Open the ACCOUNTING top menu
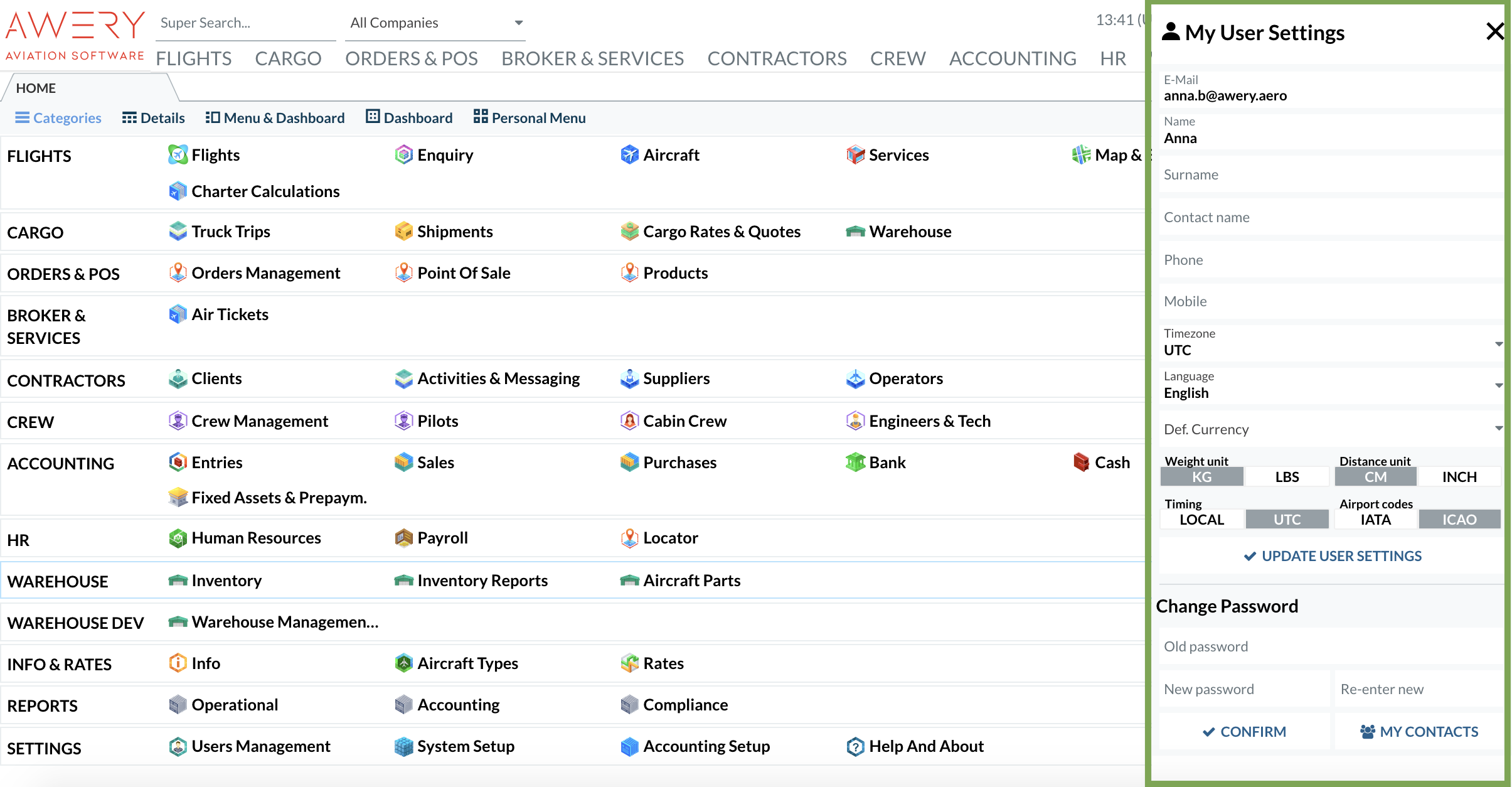The image size is (1512, 787). [x=1013, y=58]
